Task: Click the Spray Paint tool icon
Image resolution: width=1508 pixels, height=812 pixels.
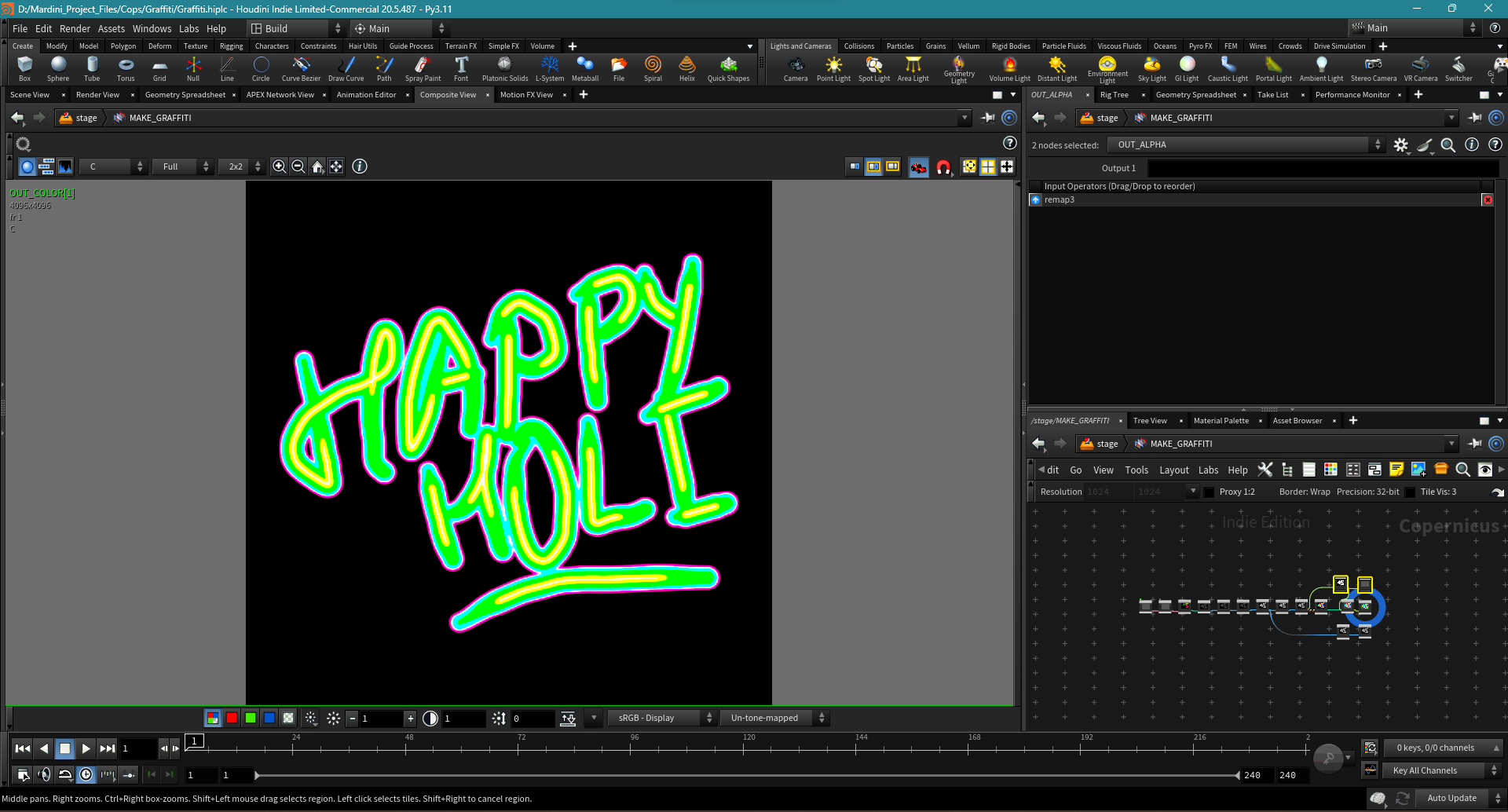Action: click(423, 68)
